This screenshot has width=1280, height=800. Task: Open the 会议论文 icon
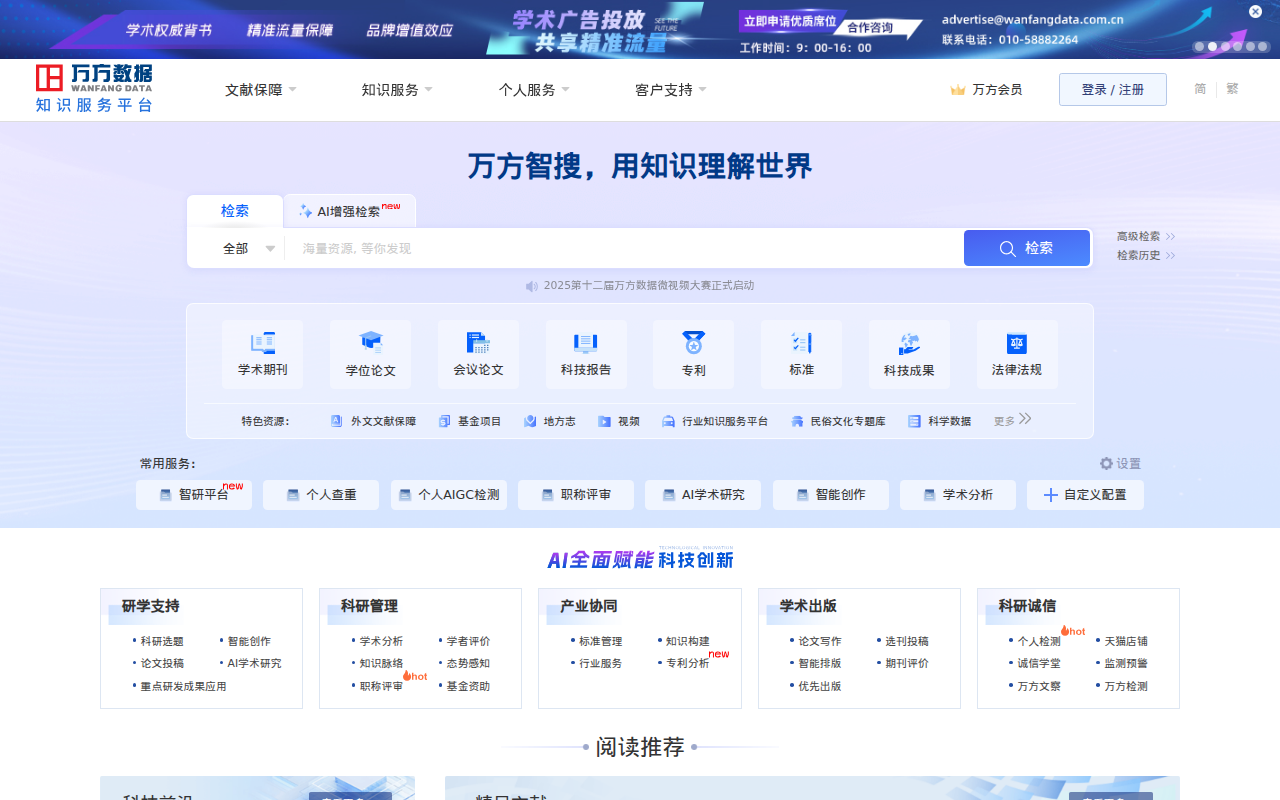(478, 343)
